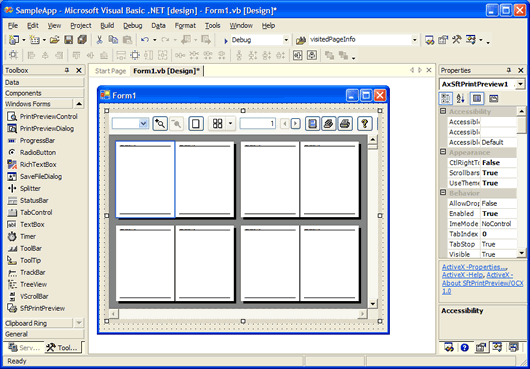Collapse the Appearance property category

(443, 152)
